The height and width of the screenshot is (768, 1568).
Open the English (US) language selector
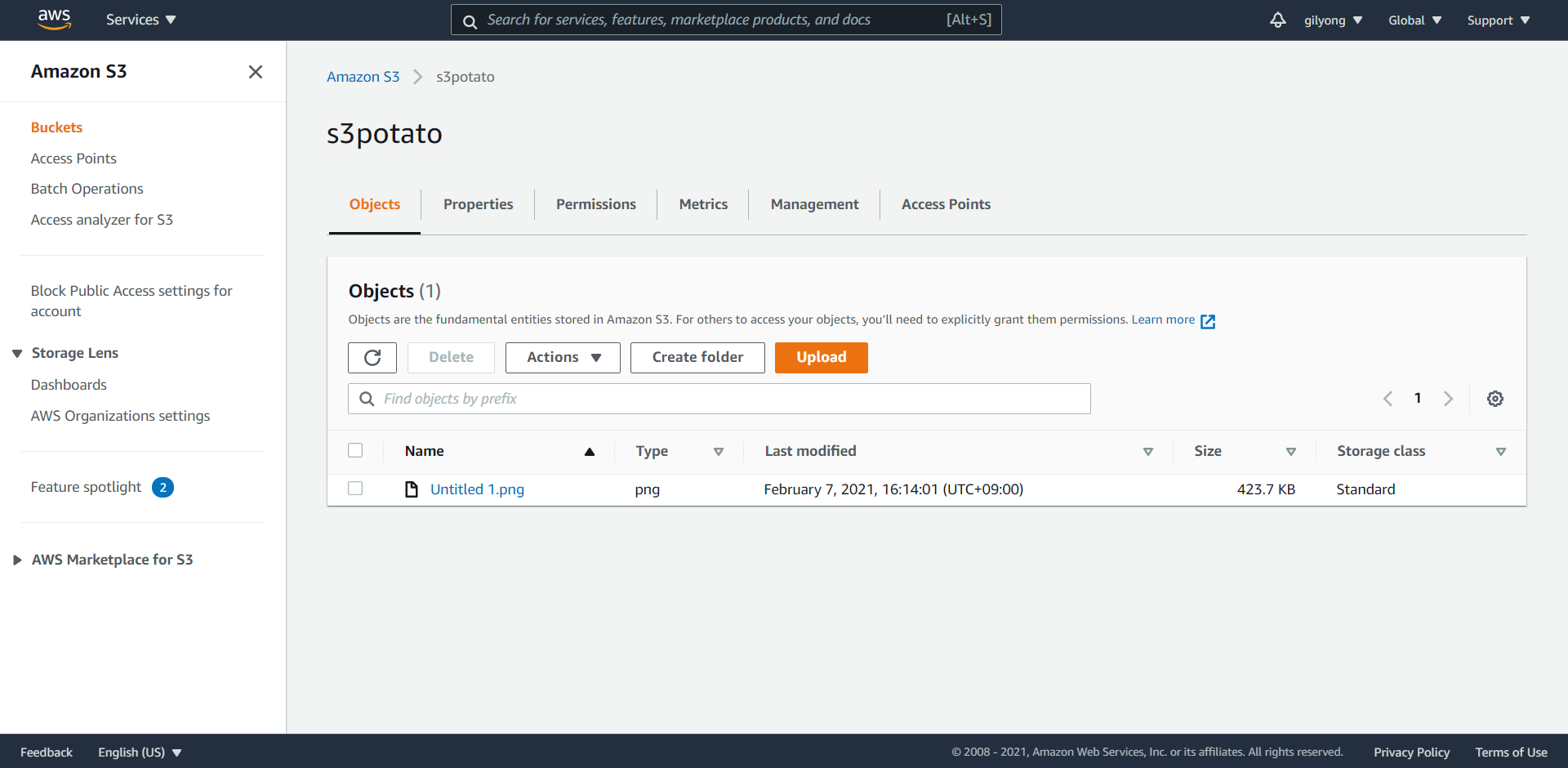[140, 752]
